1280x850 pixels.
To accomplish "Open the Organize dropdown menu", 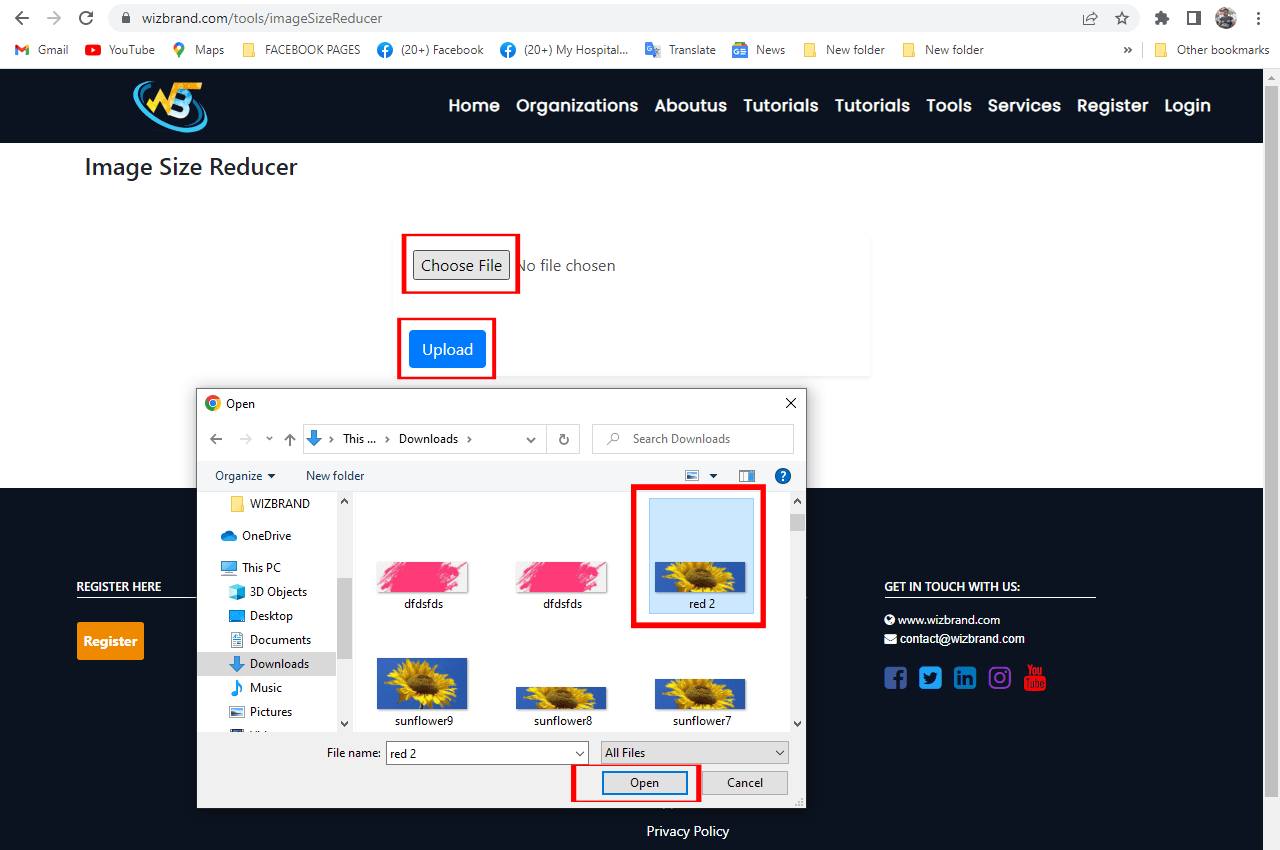I will coord(242,475).
